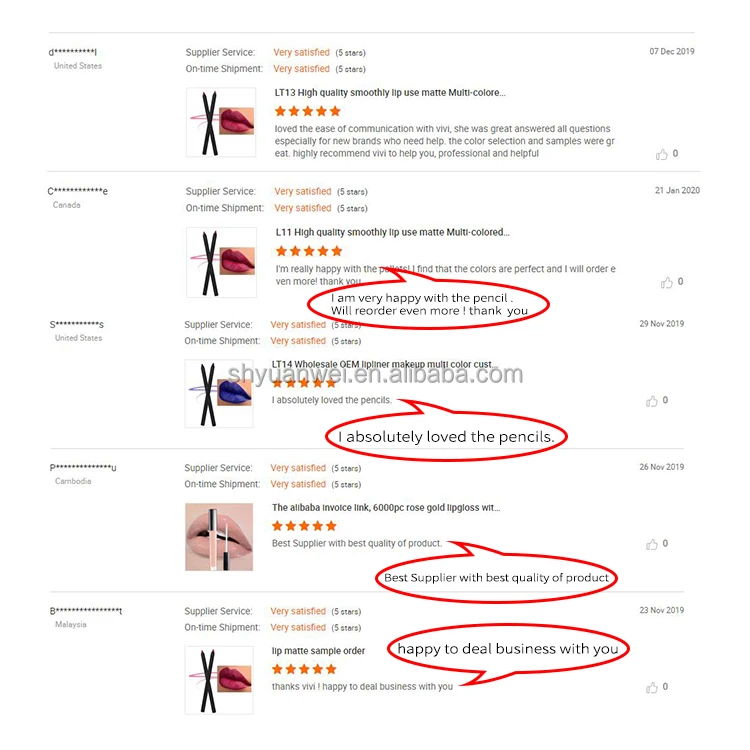Click reviewer name B****************t
The image size is (750, 750).
(86, 611)
